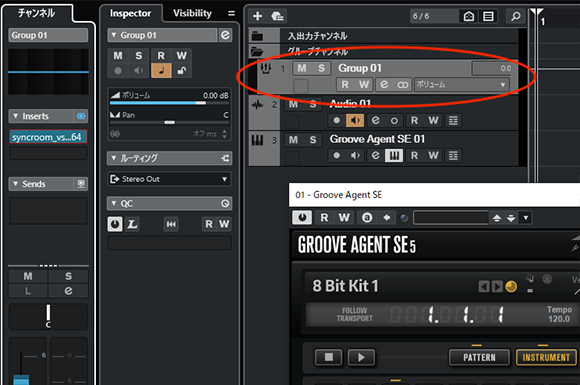Viewport: 580px width, 385px height.
Task: Mute the Audio 01 track
Action: click(293, 105)
